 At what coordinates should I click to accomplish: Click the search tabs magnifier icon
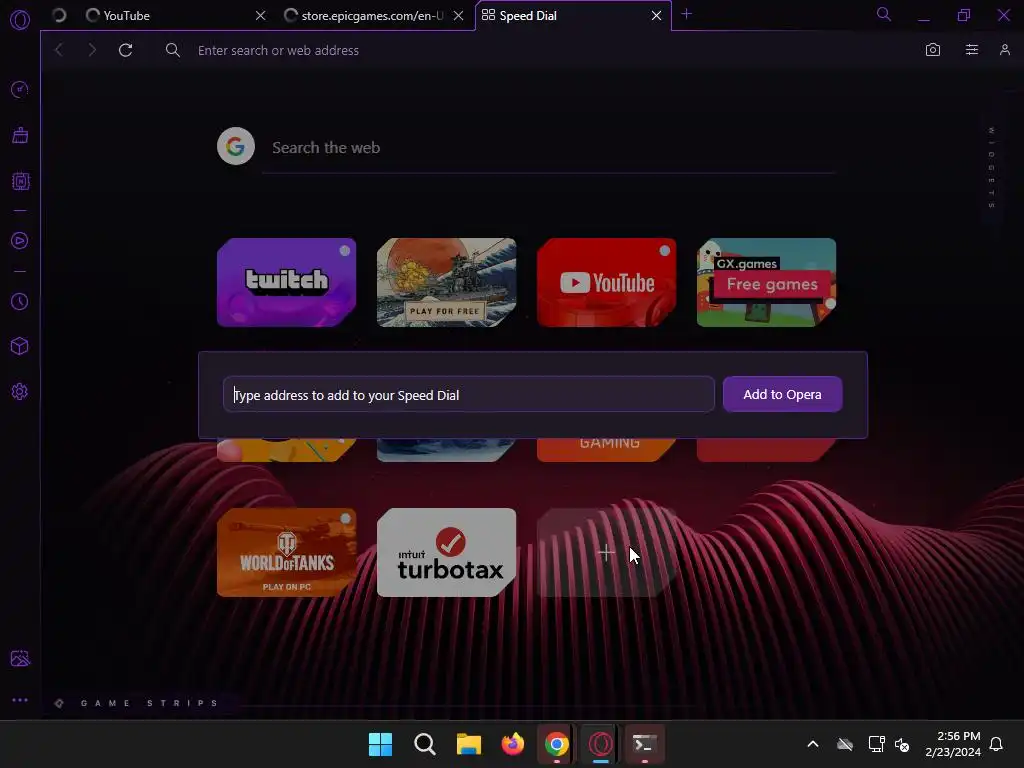click(884, 14)
